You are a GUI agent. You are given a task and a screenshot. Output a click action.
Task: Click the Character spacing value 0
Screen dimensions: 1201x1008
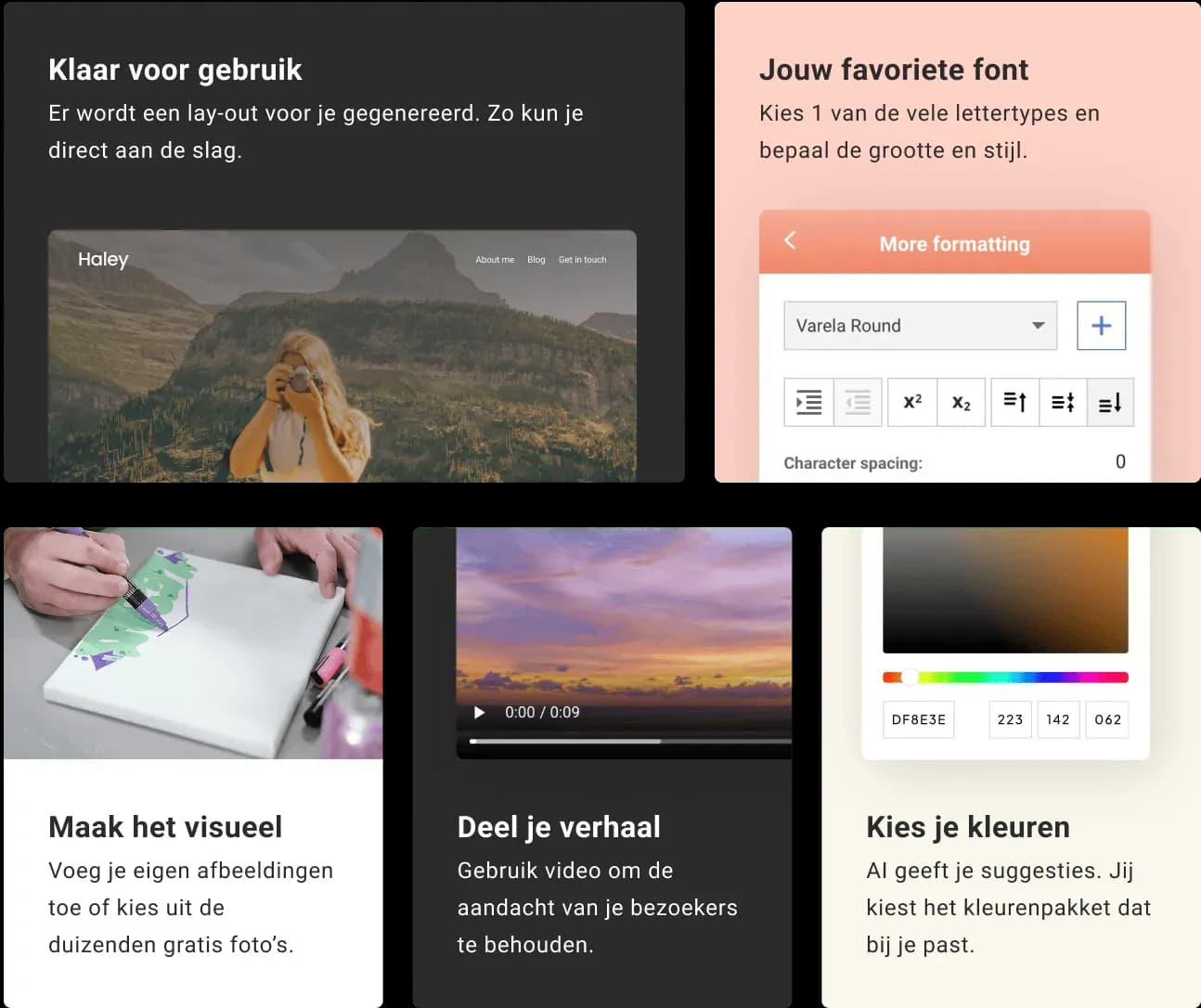pyautogui.click(x=1120, y=462)
